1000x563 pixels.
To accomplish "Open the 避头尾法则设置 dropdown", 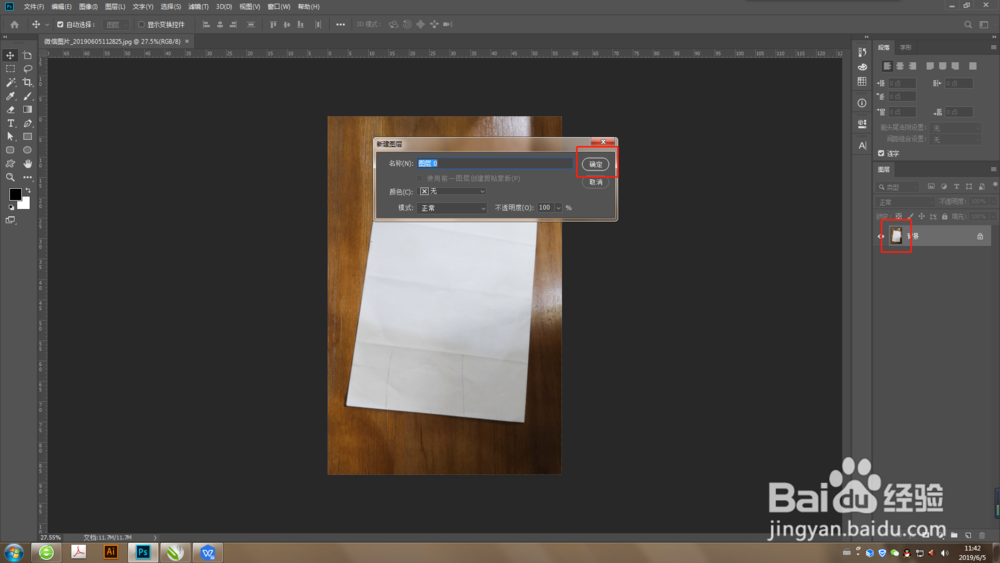I will pos(955,128).
